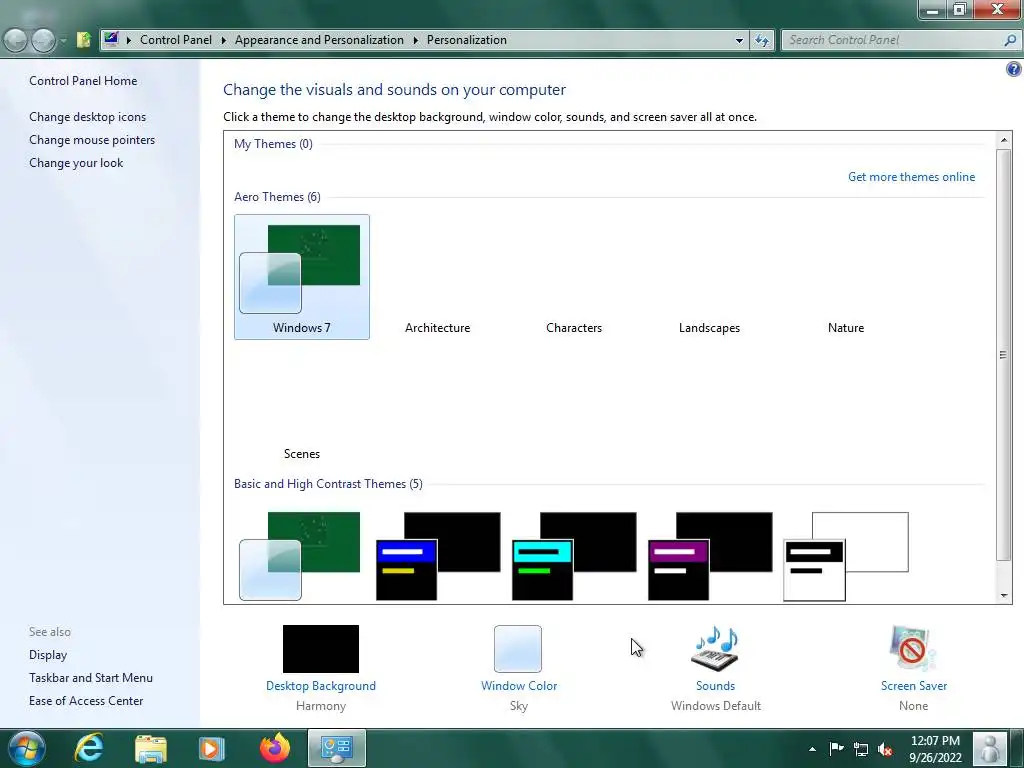Launch Firefox from taskbar
Viewport: 1024px width, 768px height.
(275, 748)
